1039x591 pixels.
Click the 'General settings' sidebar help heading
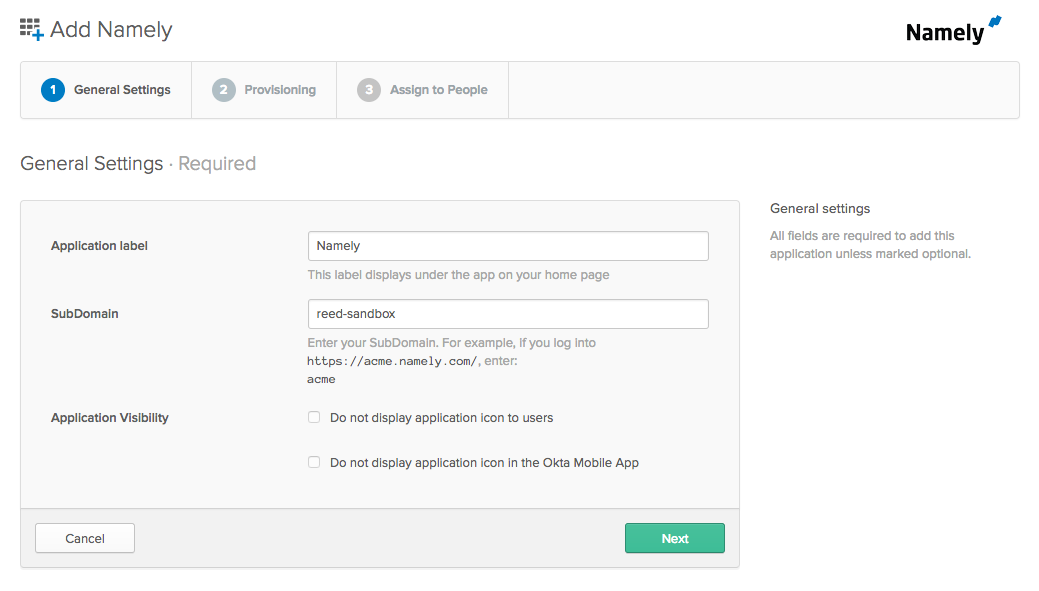click(x=820, y=209)
